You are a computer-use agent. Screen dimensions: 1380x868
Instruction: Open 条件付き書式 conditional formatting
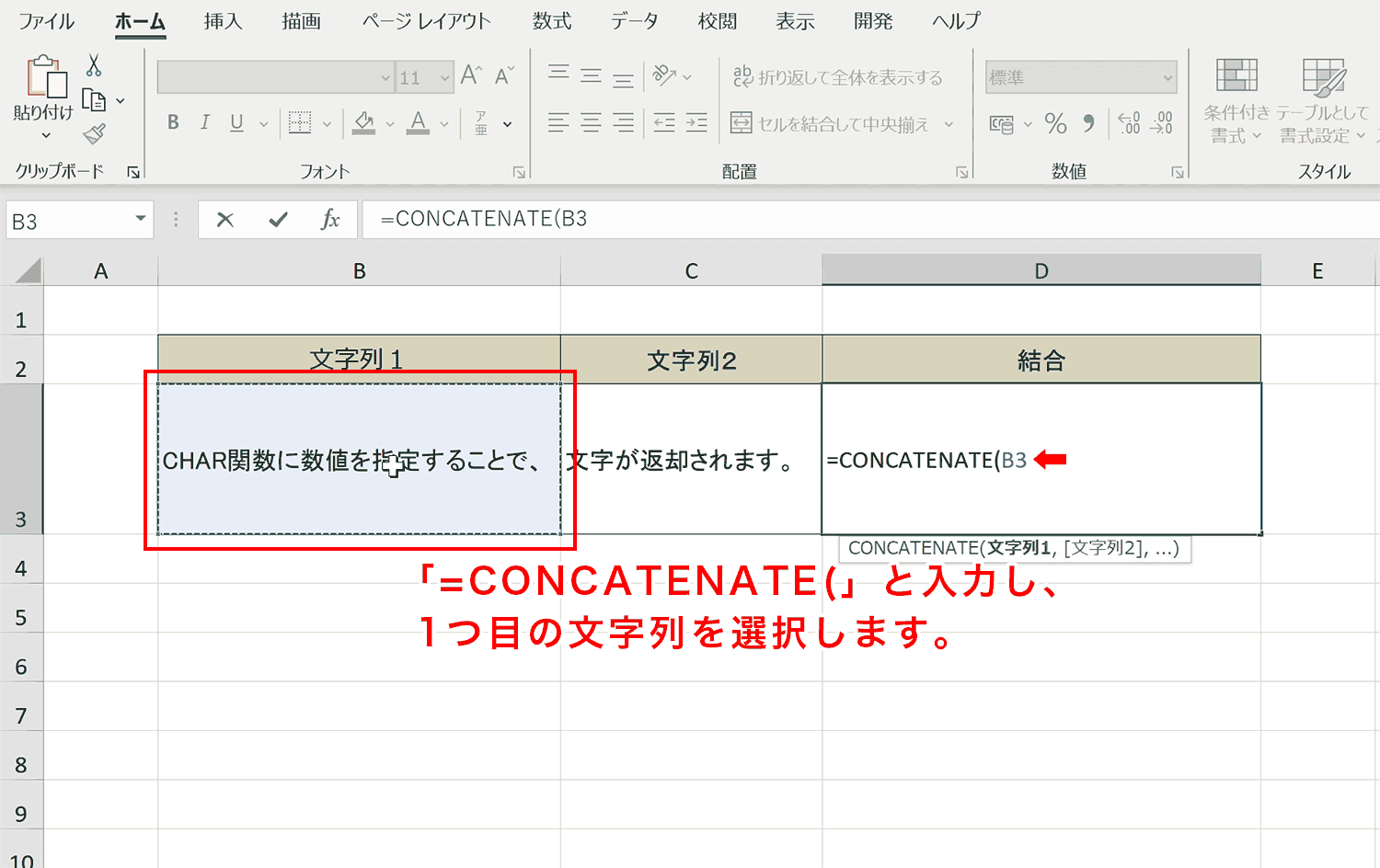[x=1236, y=100]
